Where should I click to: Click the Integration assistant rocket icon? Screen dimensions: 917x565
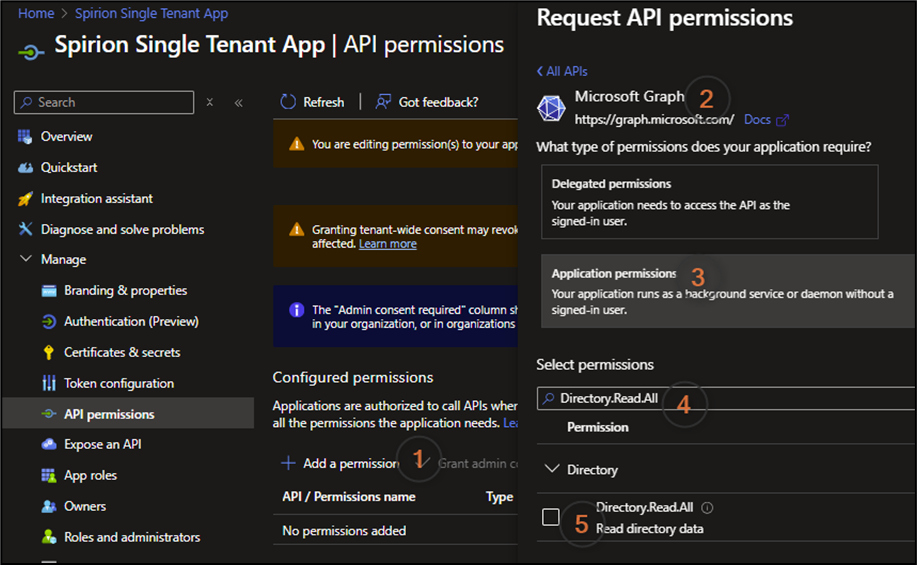click(25, 199)
